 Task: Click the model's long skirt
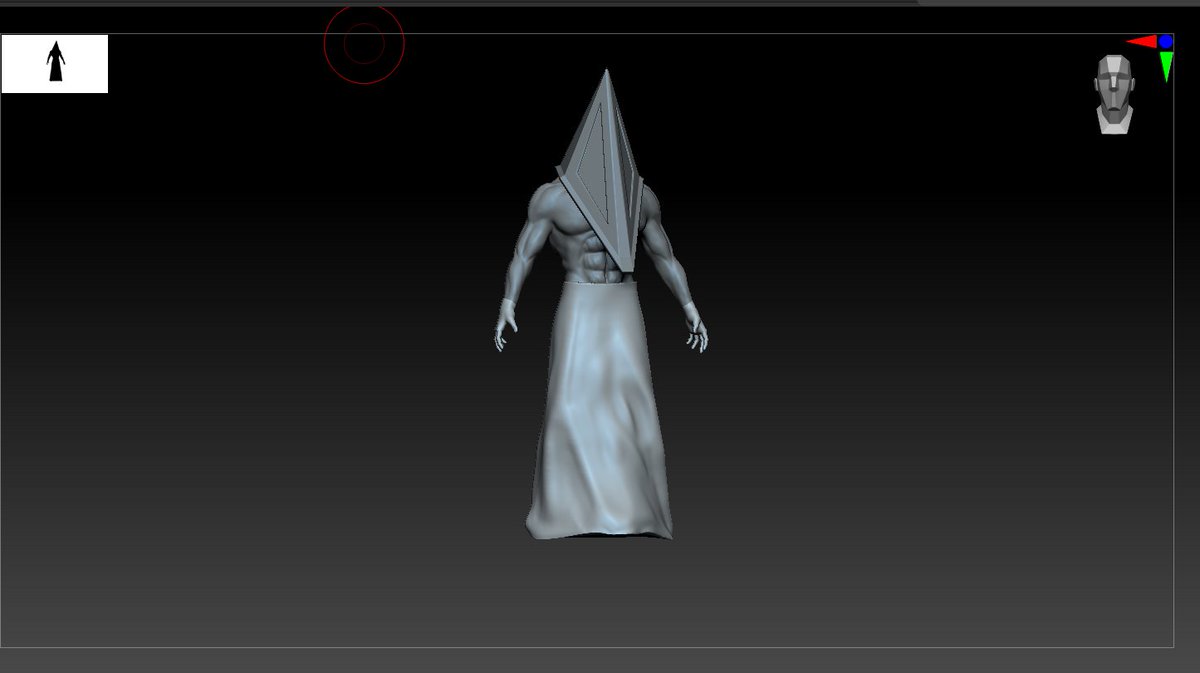[x=600, y=410]
